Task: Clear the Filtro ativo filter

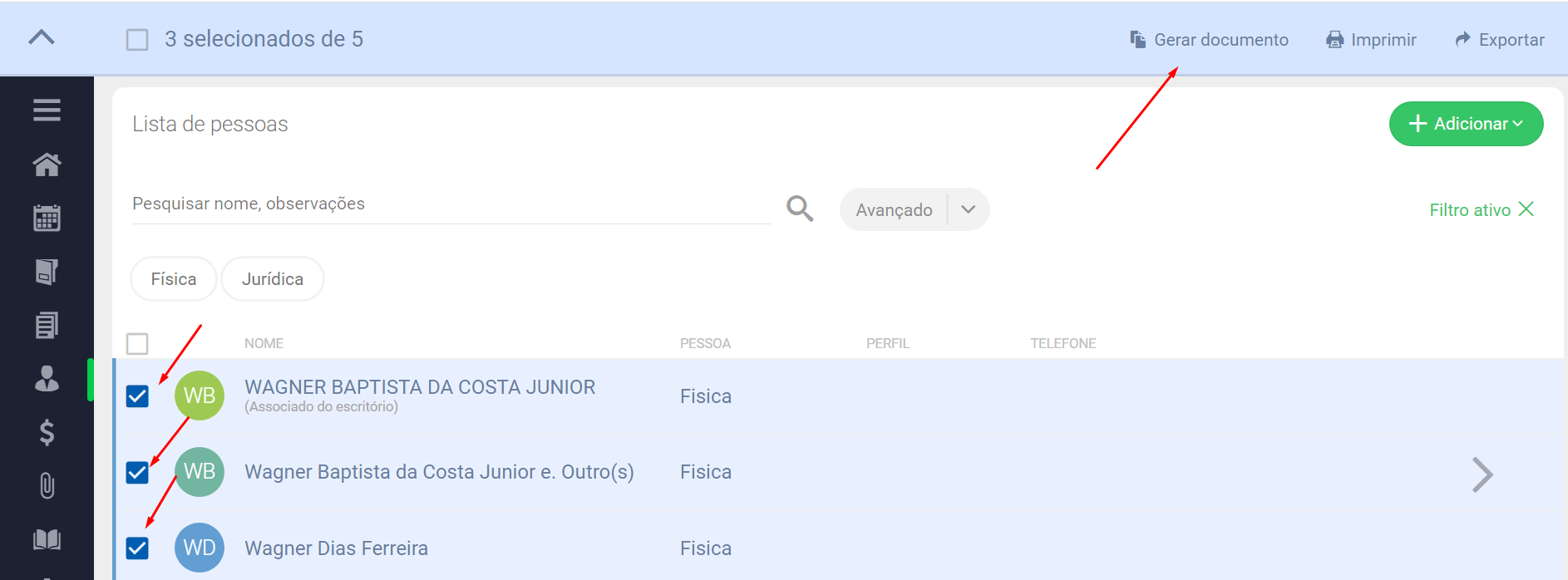Action: [x=1526, y=209]
